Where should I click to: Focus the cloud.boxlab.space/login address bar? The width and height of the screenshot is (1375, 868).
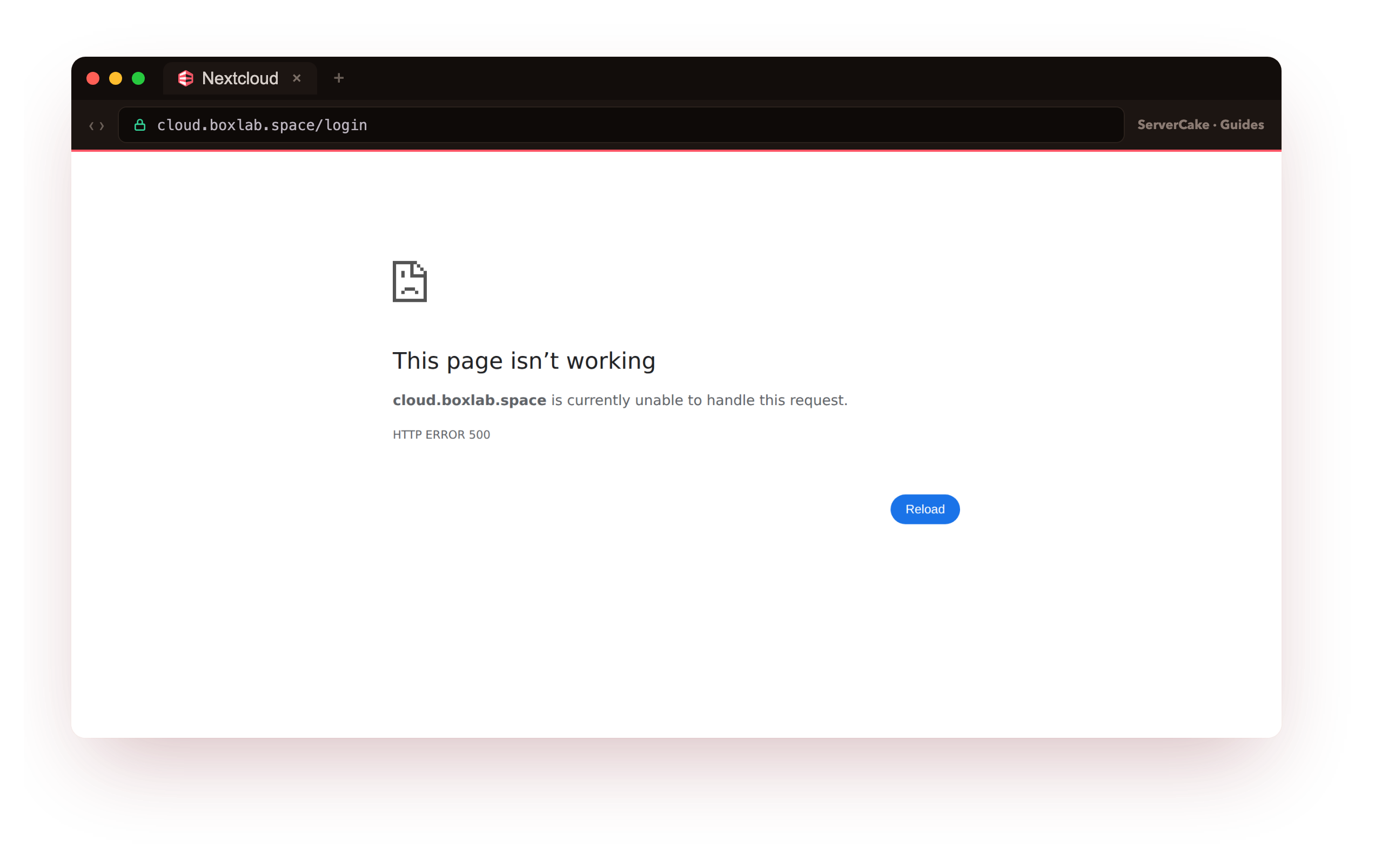click(621, 125)
